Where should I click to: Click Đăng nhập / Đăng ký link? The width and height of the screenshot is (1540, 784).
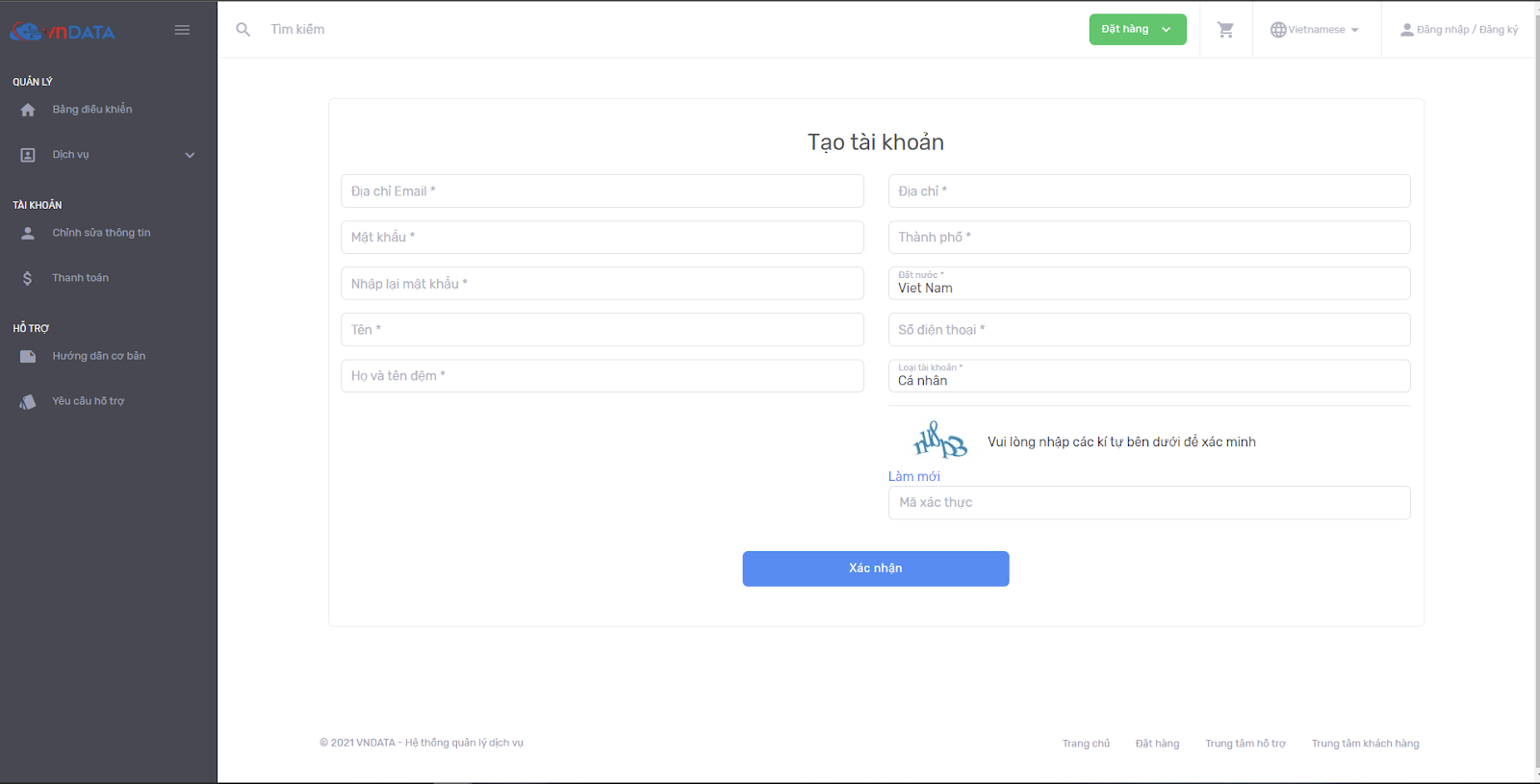tap(1459, 30)
